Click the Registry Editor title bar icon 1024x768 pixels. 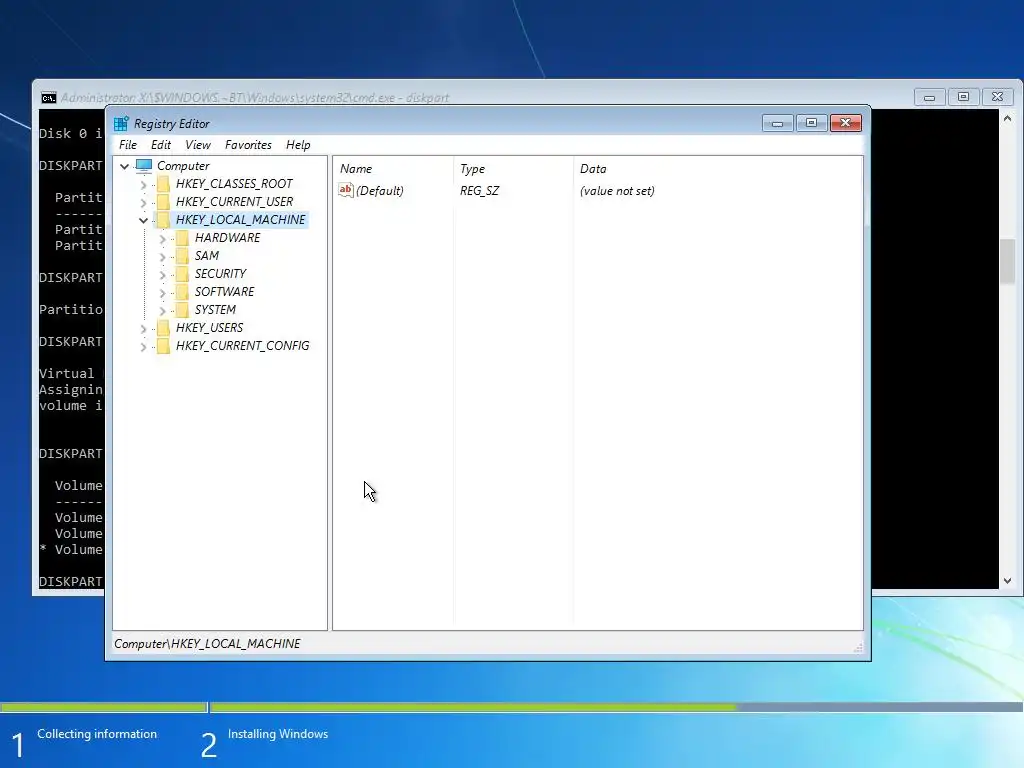[121, 123]
